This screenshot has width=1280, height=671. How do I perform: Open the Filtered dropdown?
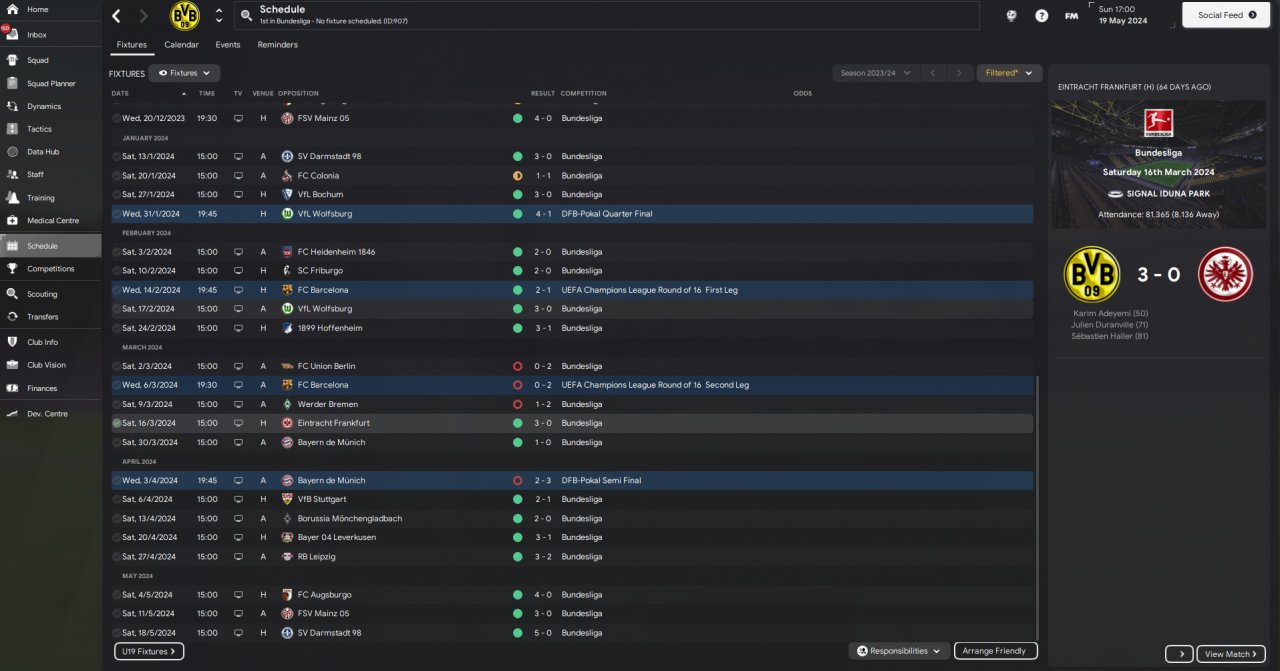pyautogui.click(x=1009, y=73)
